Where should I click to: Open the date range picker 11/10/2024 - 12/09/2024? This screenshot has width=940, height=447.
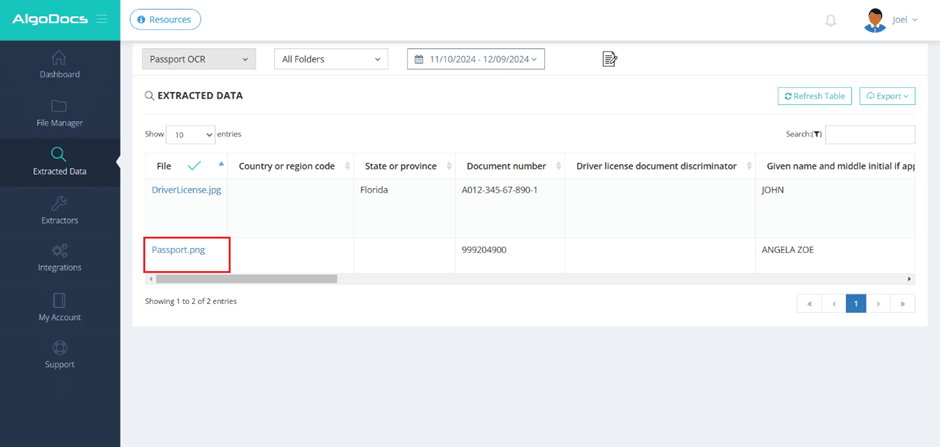[x=476, y=60]
